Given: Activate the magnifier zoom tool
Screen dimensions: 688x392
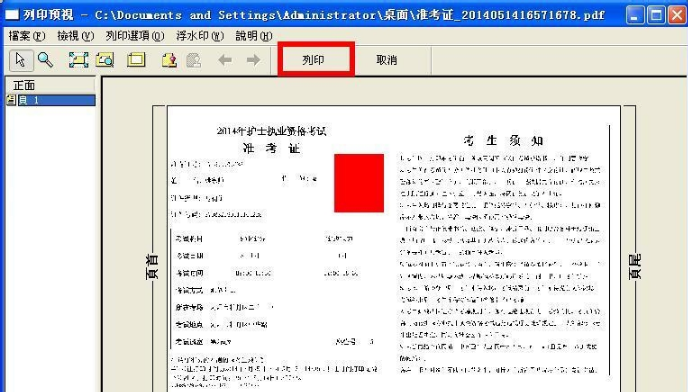Looking at the screenshot, I should click(46, 60).
